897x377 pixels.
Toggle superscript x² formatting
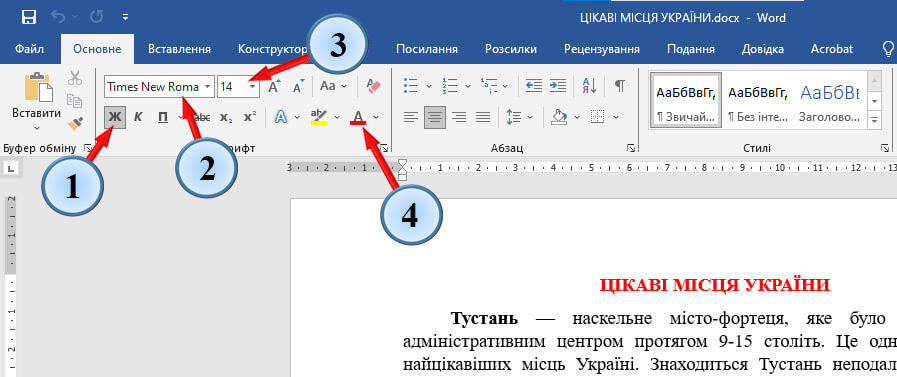pos(250,117)
